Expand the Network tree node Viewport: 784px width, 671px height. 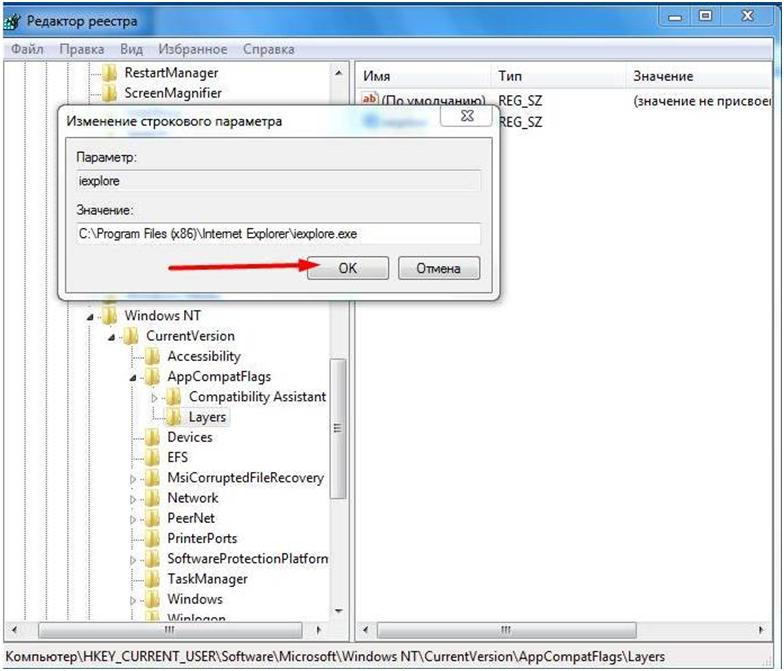pos(133,500)
